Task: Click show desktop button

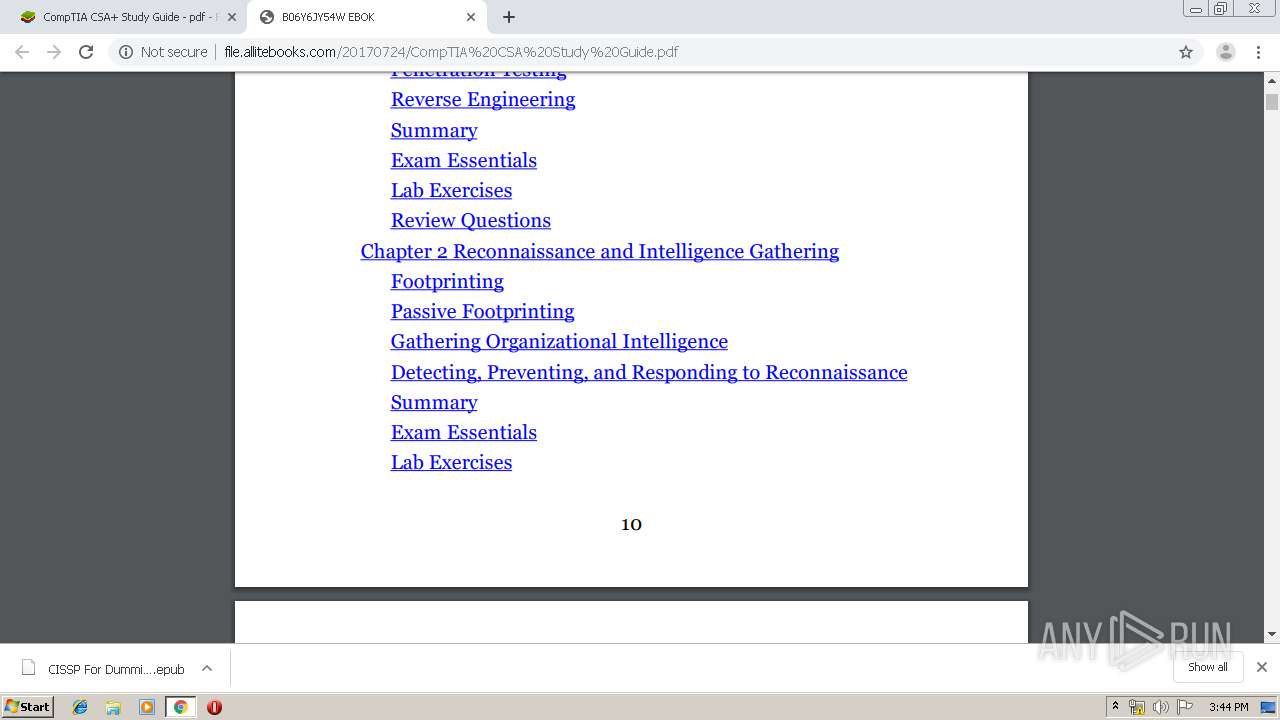Action: (1270, 707)
